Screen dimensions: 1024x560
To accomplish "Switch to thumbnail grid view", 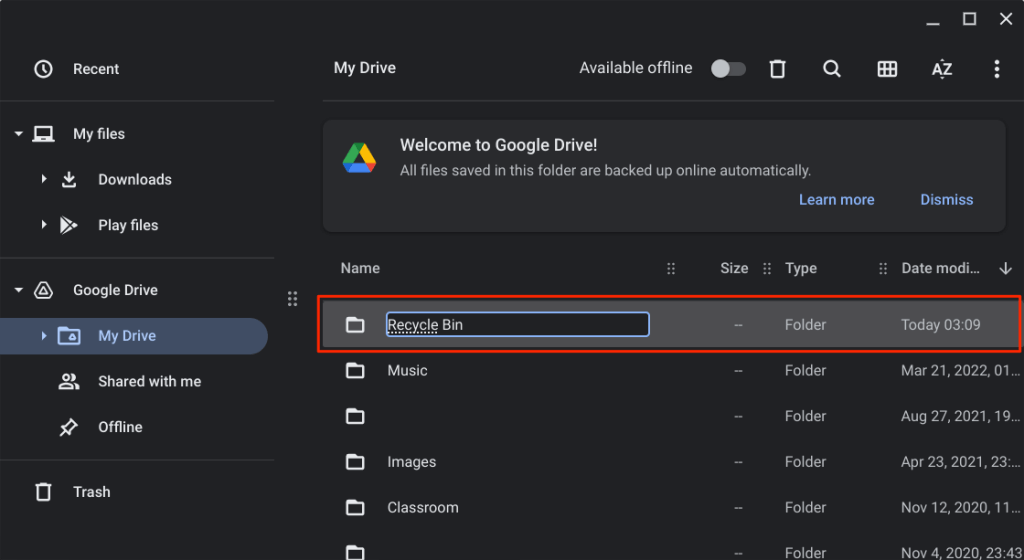I will tap(887, 69).
